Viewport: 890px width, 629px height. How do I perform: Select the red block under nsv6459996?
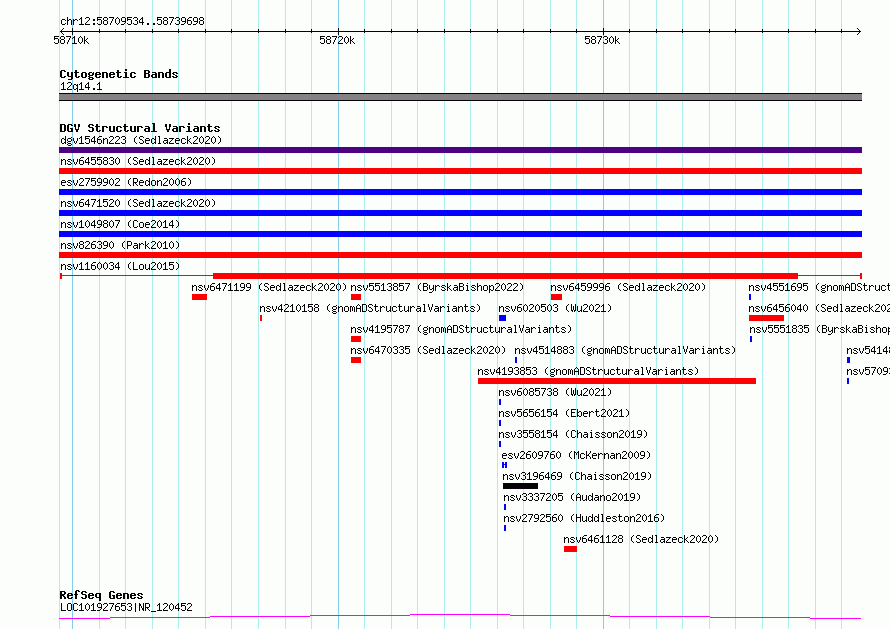coord(556,297)
